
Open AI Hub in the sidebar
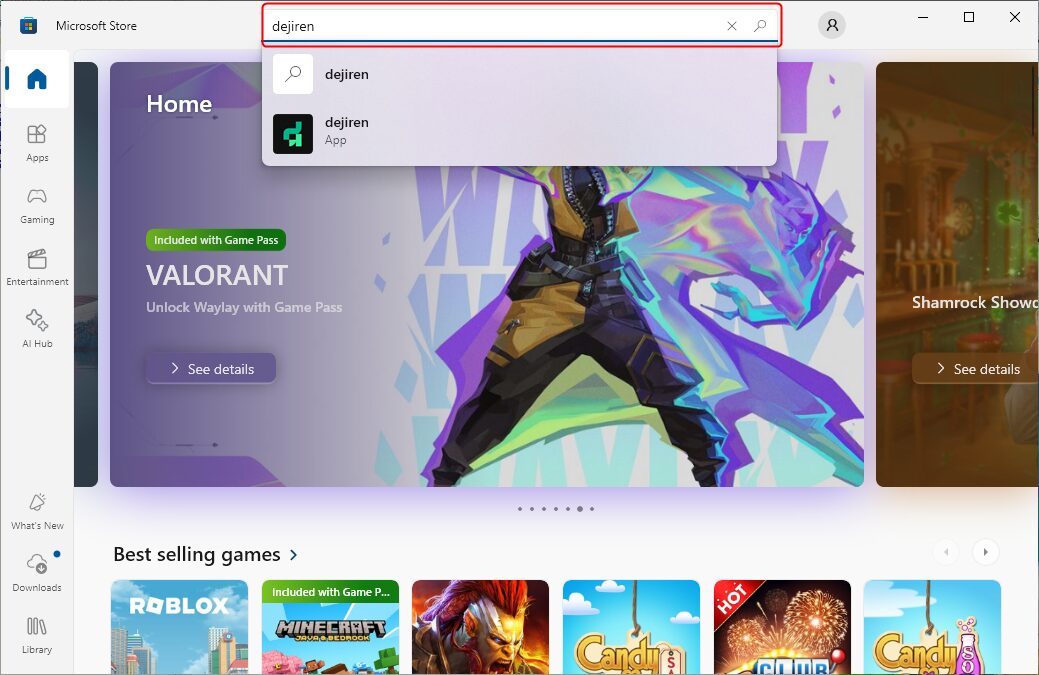37,329
